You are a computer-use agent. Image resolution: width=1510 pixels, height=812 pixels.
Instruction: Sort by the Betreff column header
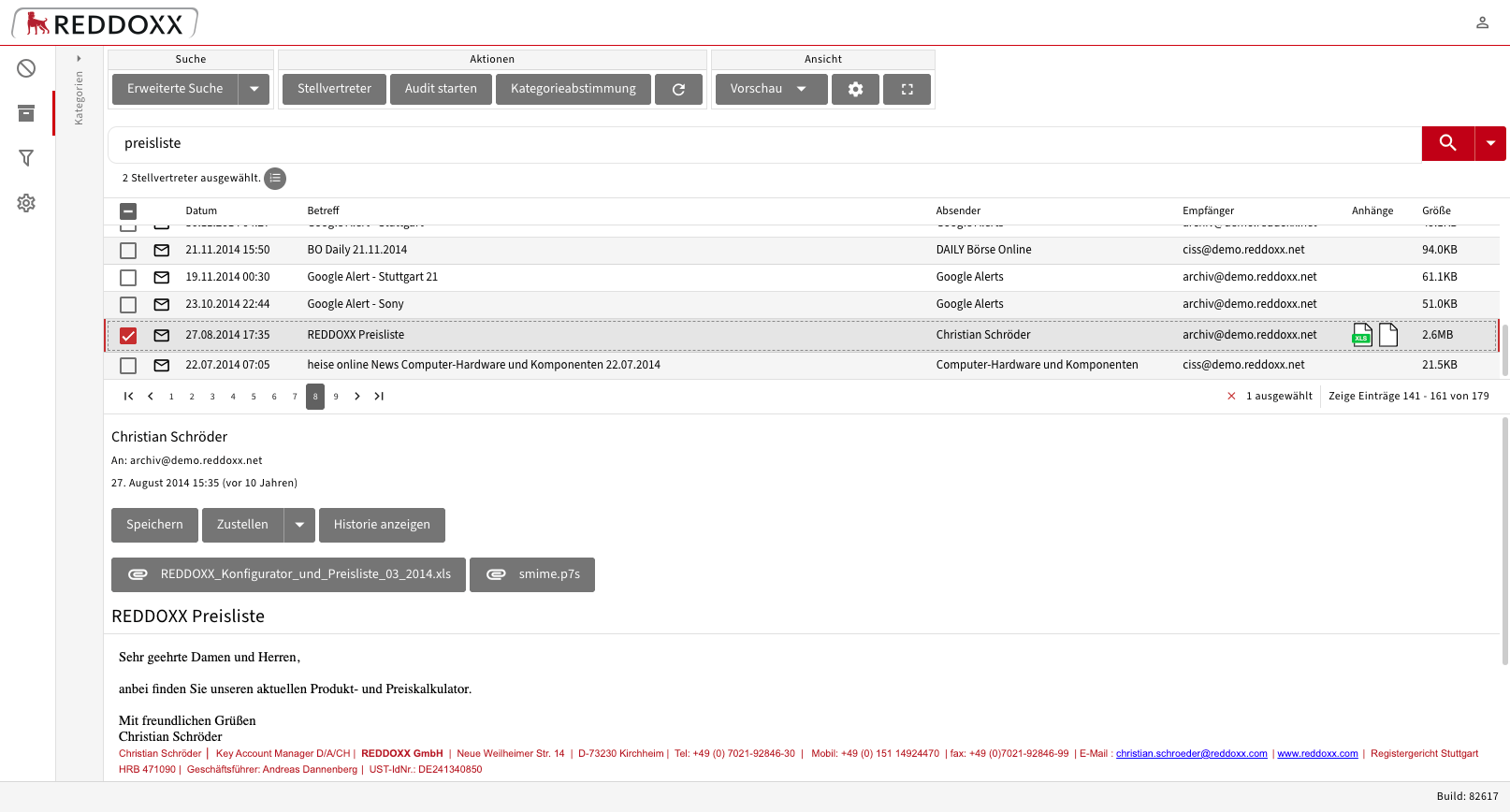(x=323, y=211)
